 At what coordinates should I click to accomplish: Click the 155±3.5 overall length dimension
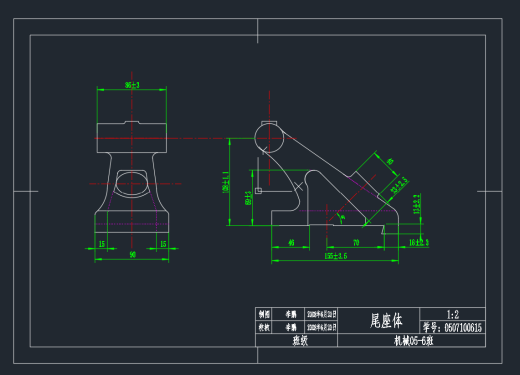click(x=336, y=256)
